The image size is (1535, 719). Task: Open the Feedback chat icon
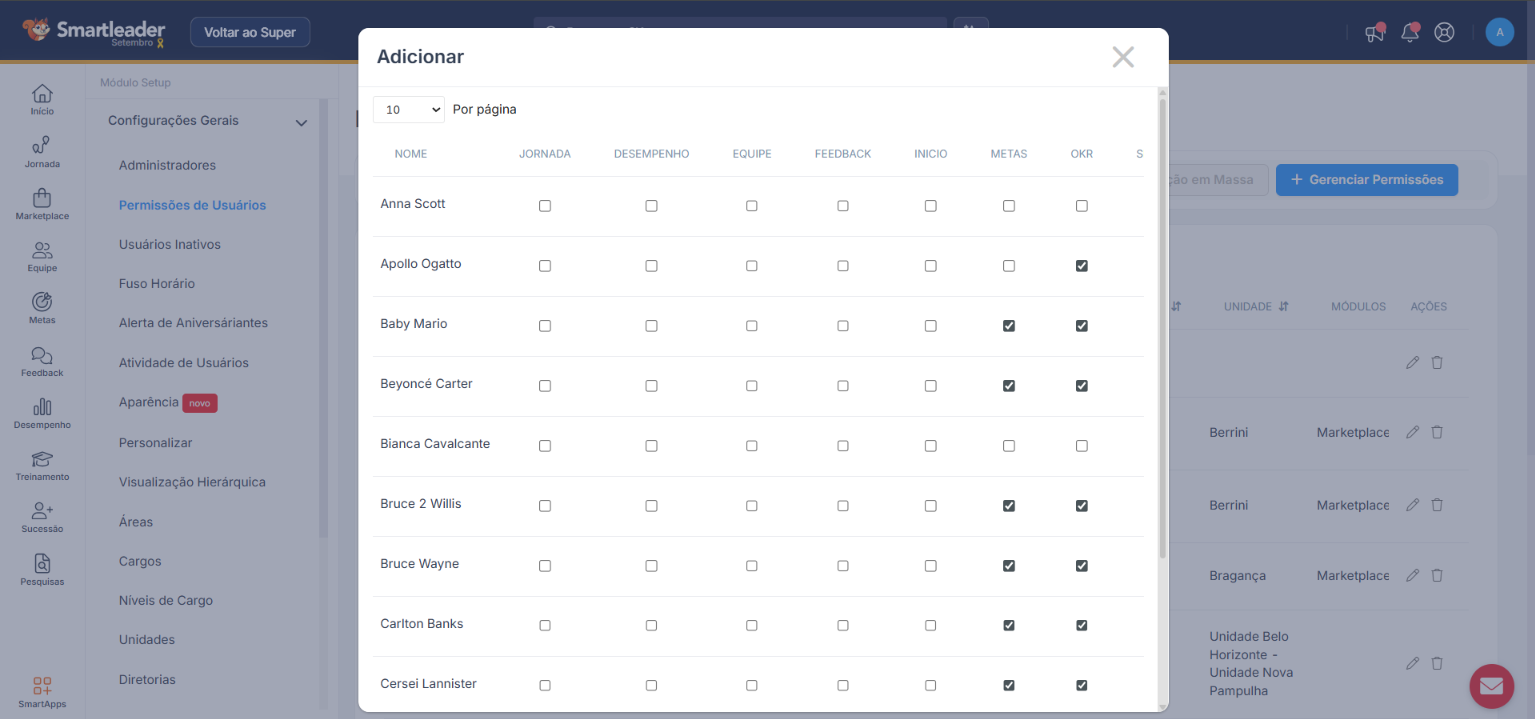(42, 356)
